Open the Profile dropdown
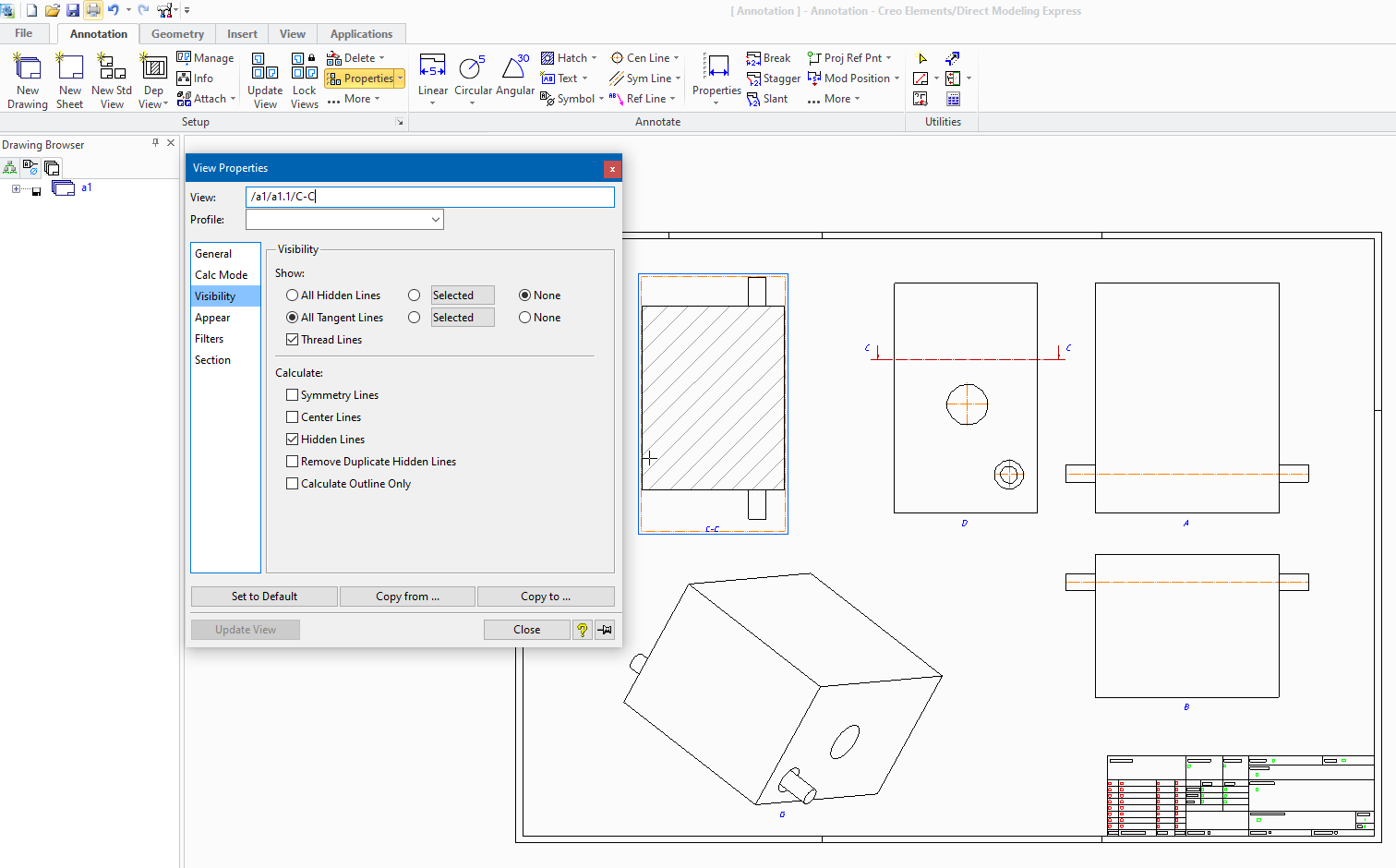This screenshot has height=868, width=1396. click(x=434, y=219)
